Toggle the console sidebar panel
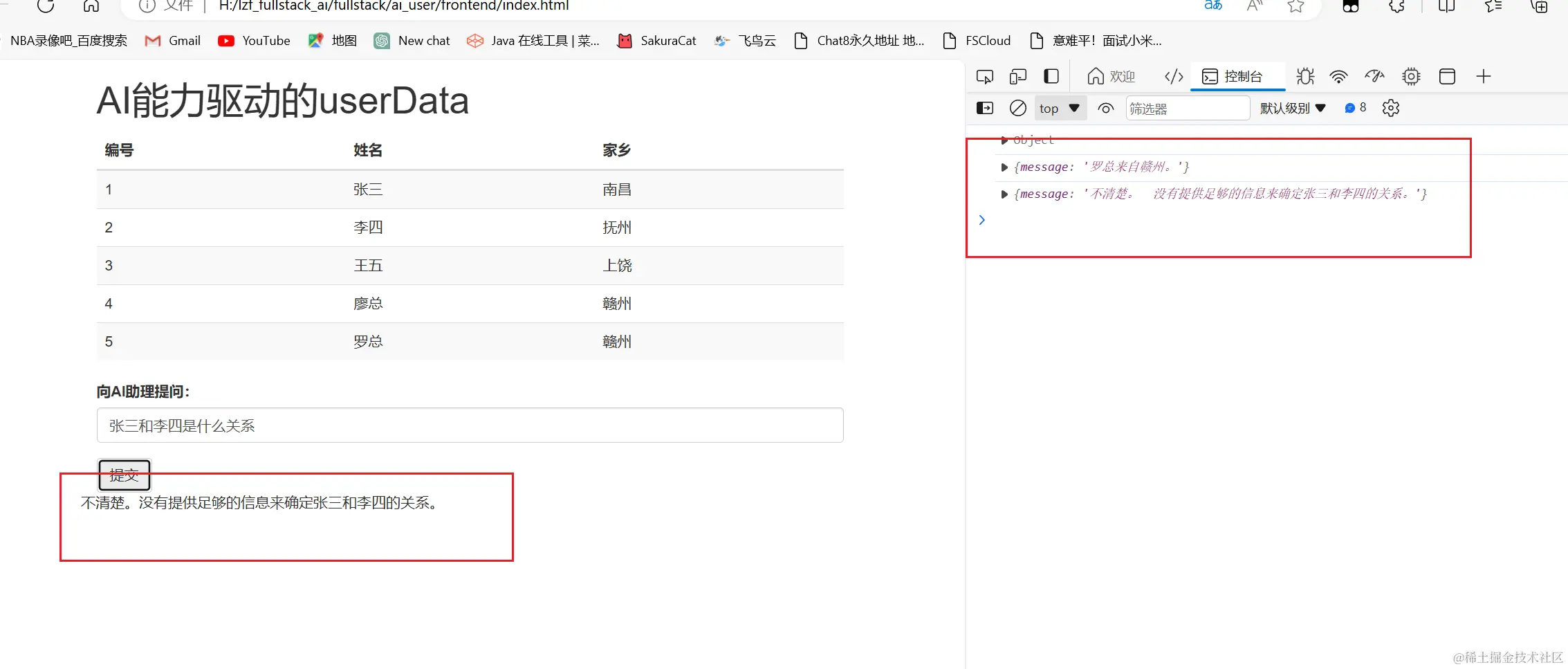Screen dimensions: 1568x669 coord(984,108)
